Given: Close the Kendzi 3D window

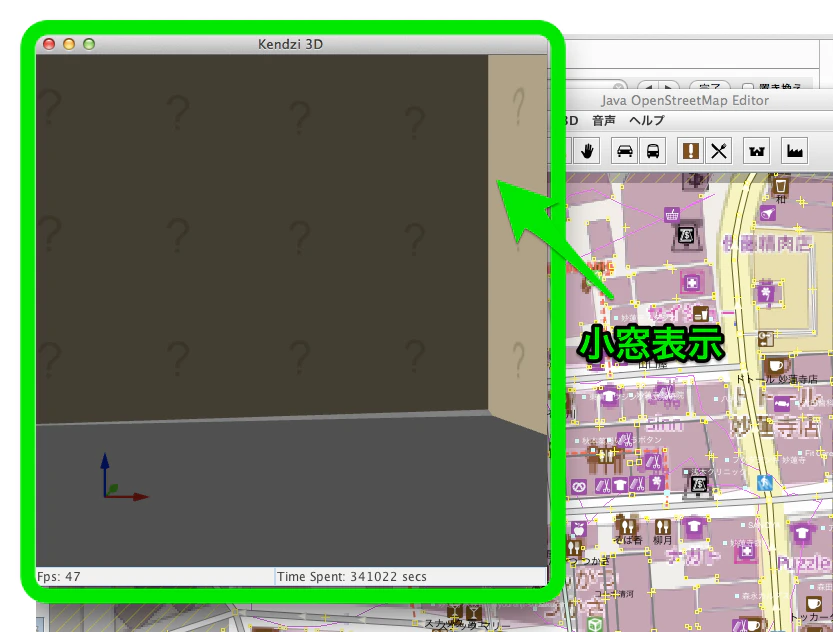Looking at the screenshot, I should pos(49,44).
